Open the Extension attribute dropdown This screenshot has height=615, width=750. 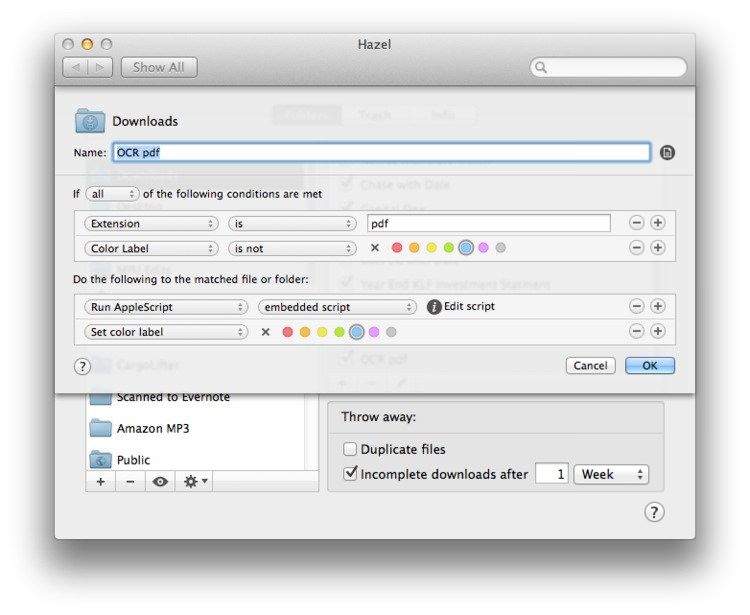pos(151,224)
